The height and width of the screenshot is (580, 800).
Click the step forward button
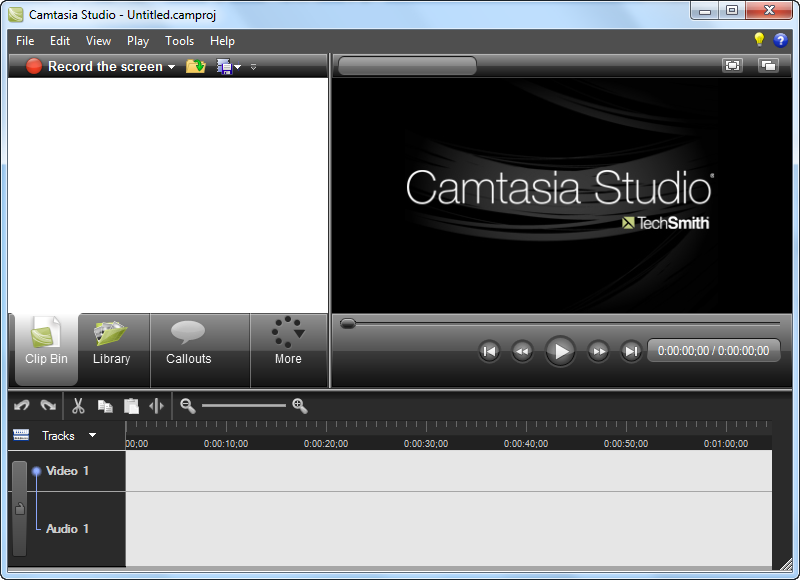pyautogui.click(x=598, y=351)
